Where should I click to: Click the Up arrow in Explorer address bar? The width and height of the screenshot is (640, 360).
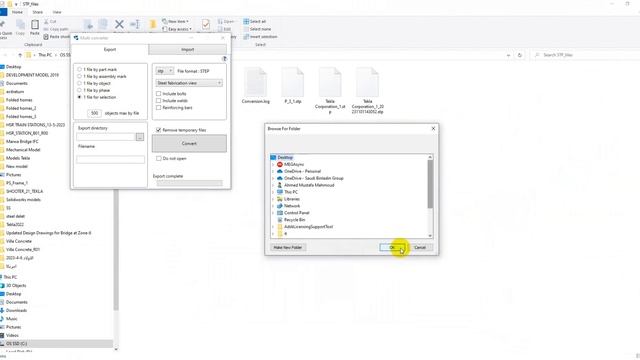pos(20,55)
